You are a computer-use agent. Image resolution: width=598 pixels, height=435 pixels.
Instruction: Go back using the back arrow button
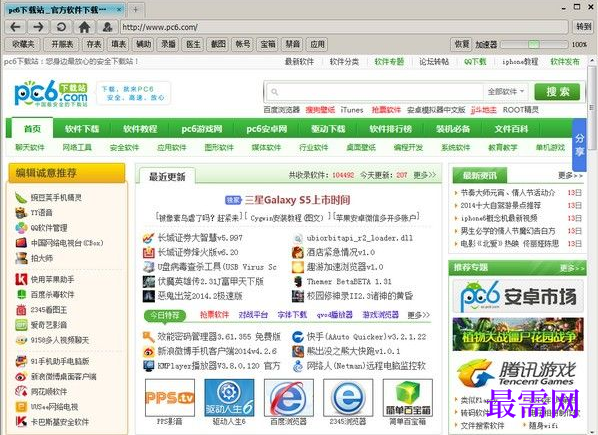pos(16,27)
